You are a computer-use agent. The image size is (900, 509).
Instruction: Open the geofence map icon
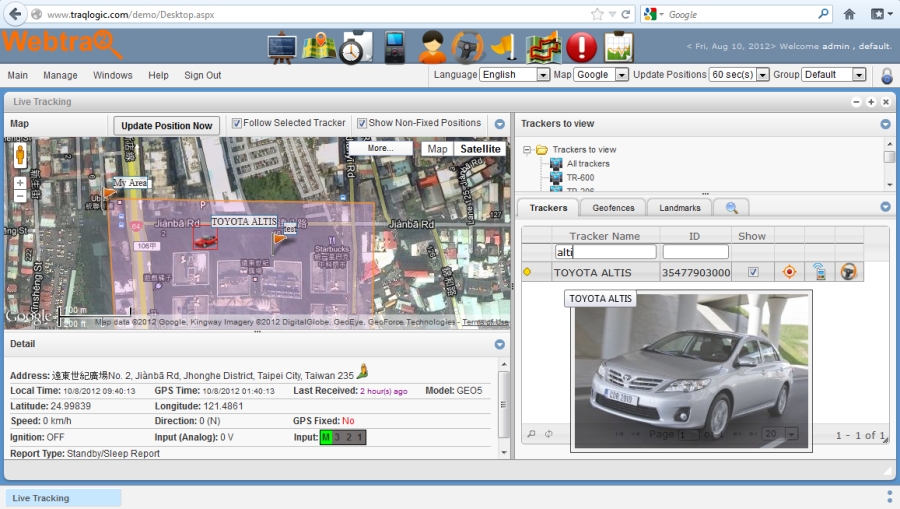[543, 48]
